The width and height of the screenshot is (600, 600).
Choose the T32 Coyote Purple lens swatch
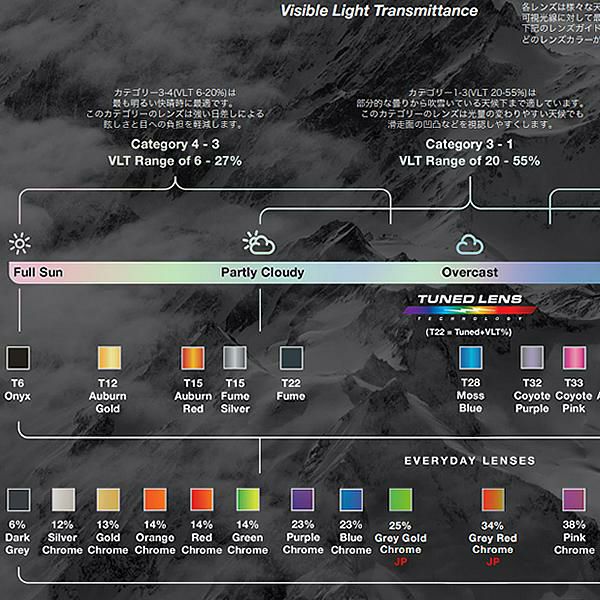point(532,358)
